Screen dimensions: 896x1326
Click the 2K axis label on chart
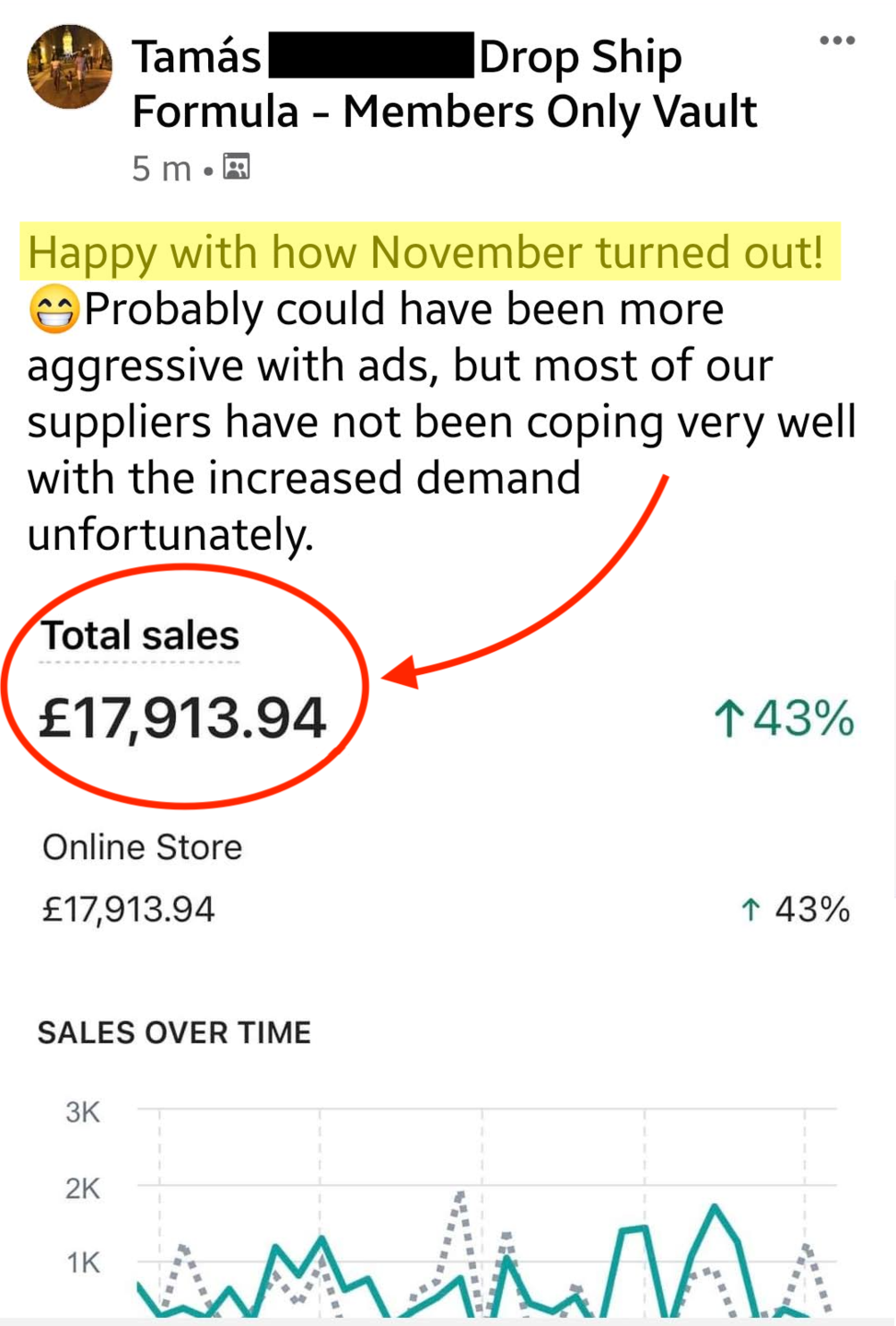[82, 1188]
